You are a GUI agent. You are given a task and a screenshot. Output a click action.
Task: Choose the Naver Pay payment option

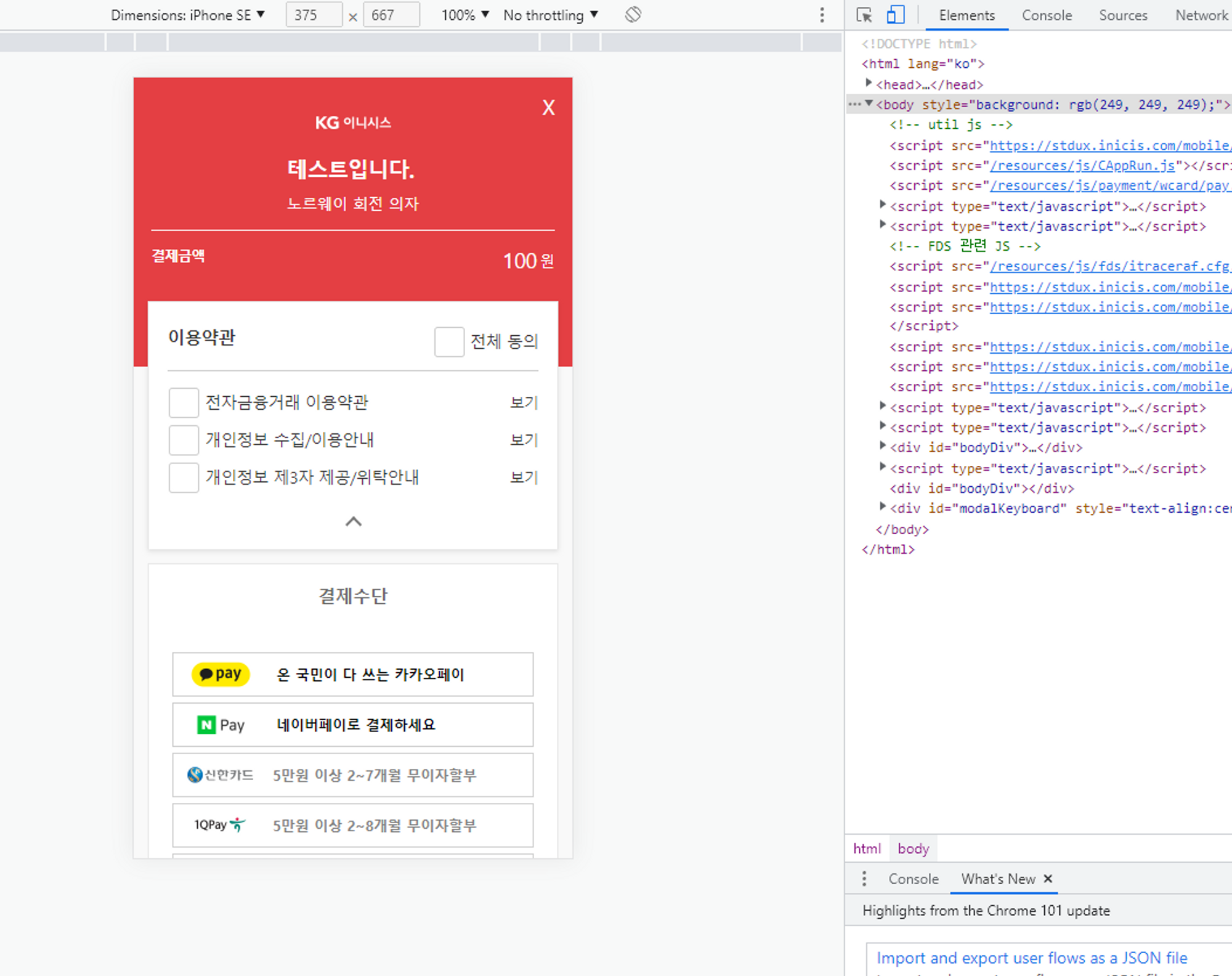pyautogui.click(x=352, y=725)
